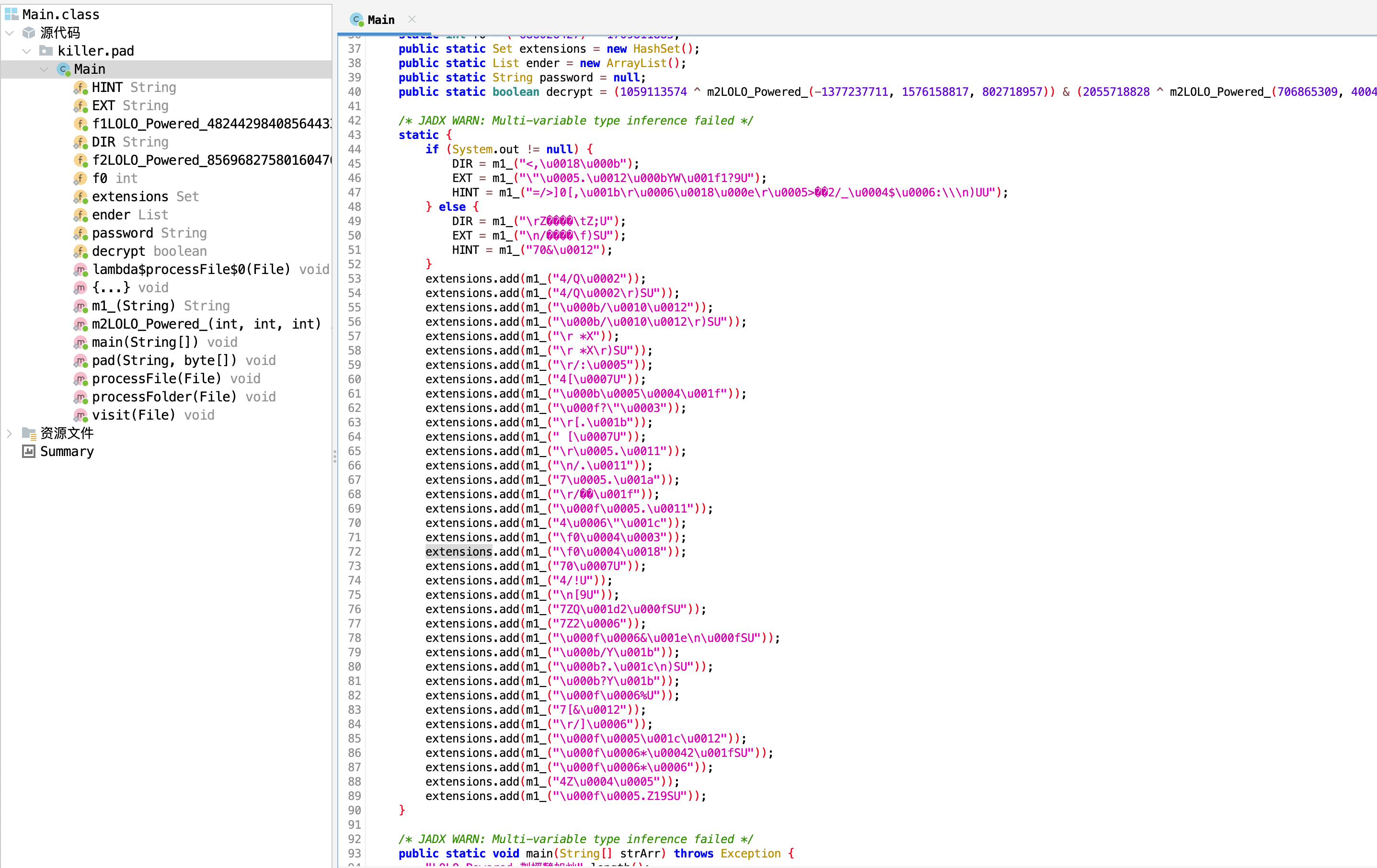Screen dimensions: 1377x868
Task: Click the pad(String, byte[]) method icon
Action: 80,361
